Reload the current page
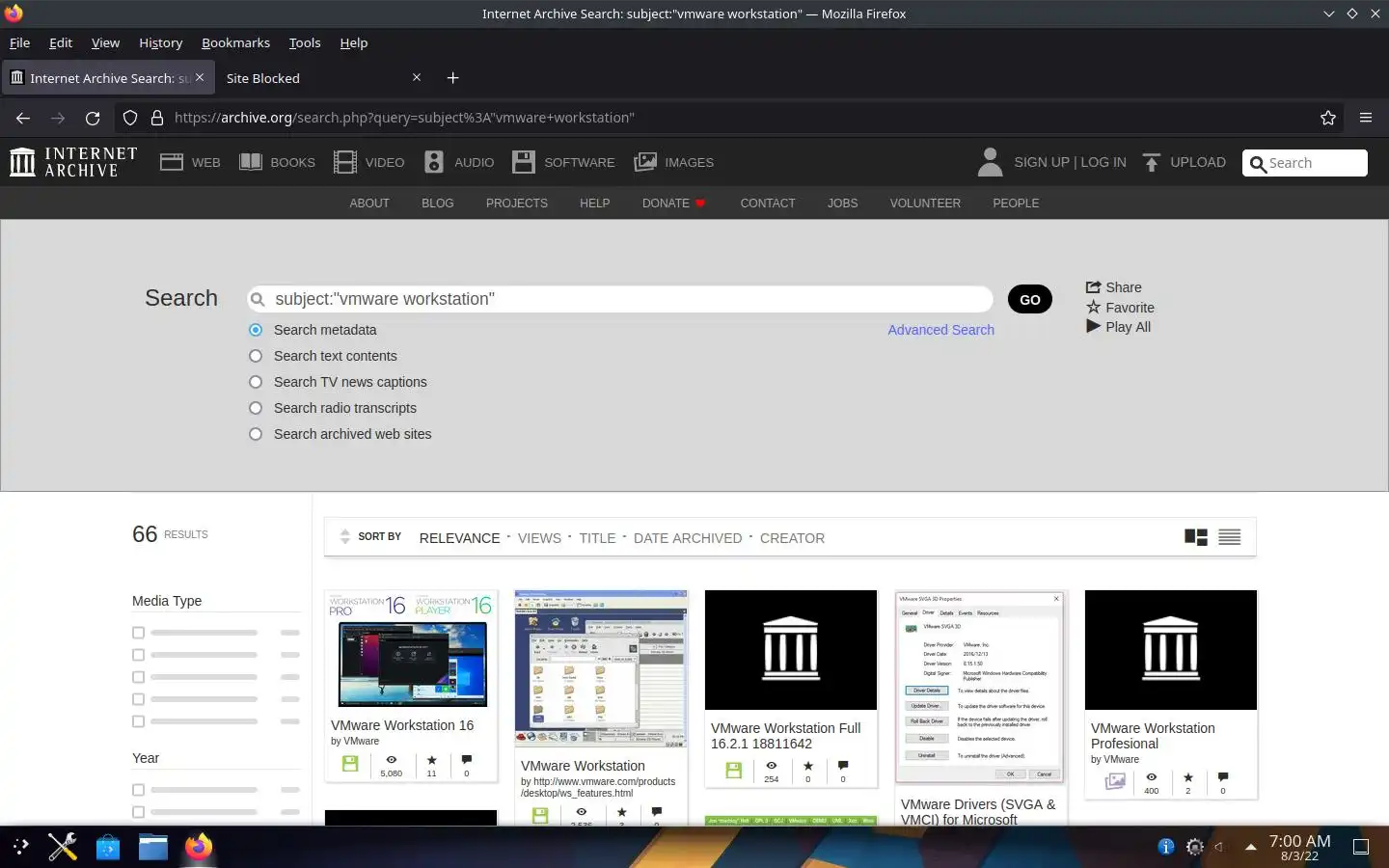 click(x=93, y=118)
